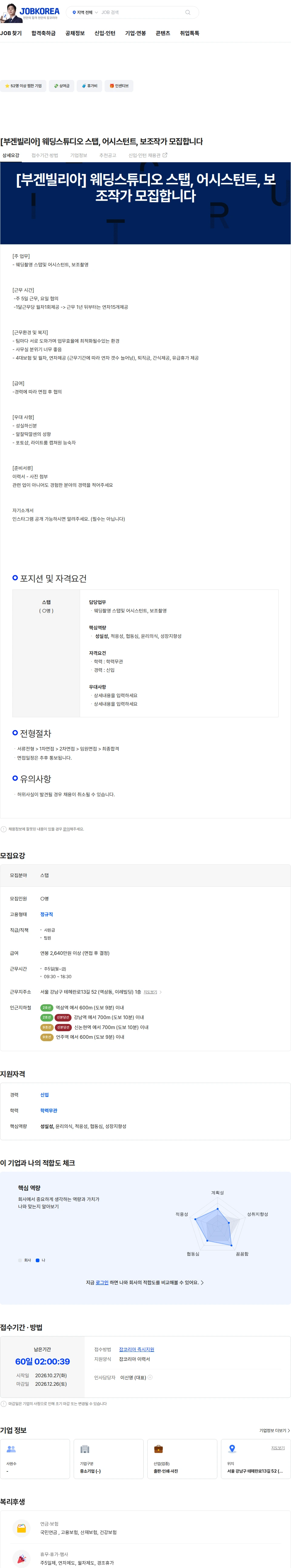Open the 콘텐츠 menu
Image resolution: width=291 pixels, height=1568 pixels.
coord(163,34)
